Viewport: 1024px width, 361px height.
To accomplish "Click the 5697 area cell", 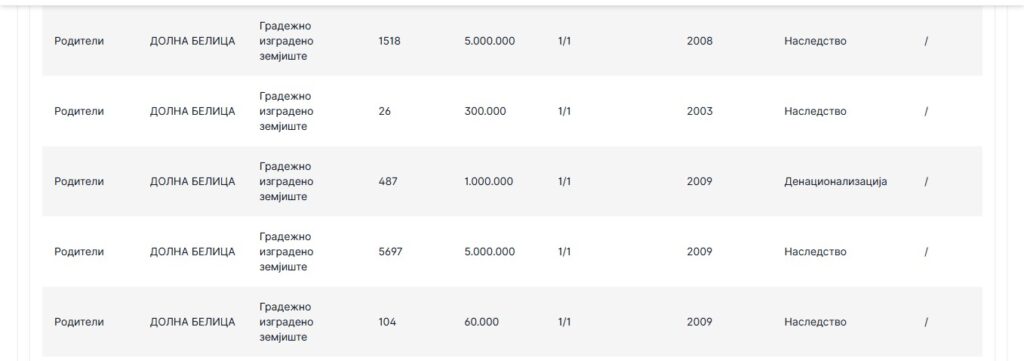I will 391,252.
